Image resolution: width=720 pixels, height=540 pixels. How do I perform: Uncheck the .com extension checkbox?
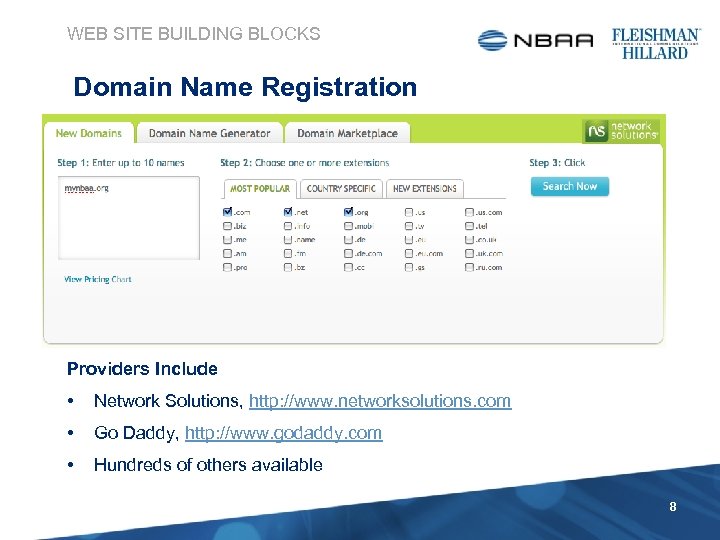(x=227, y=212)
